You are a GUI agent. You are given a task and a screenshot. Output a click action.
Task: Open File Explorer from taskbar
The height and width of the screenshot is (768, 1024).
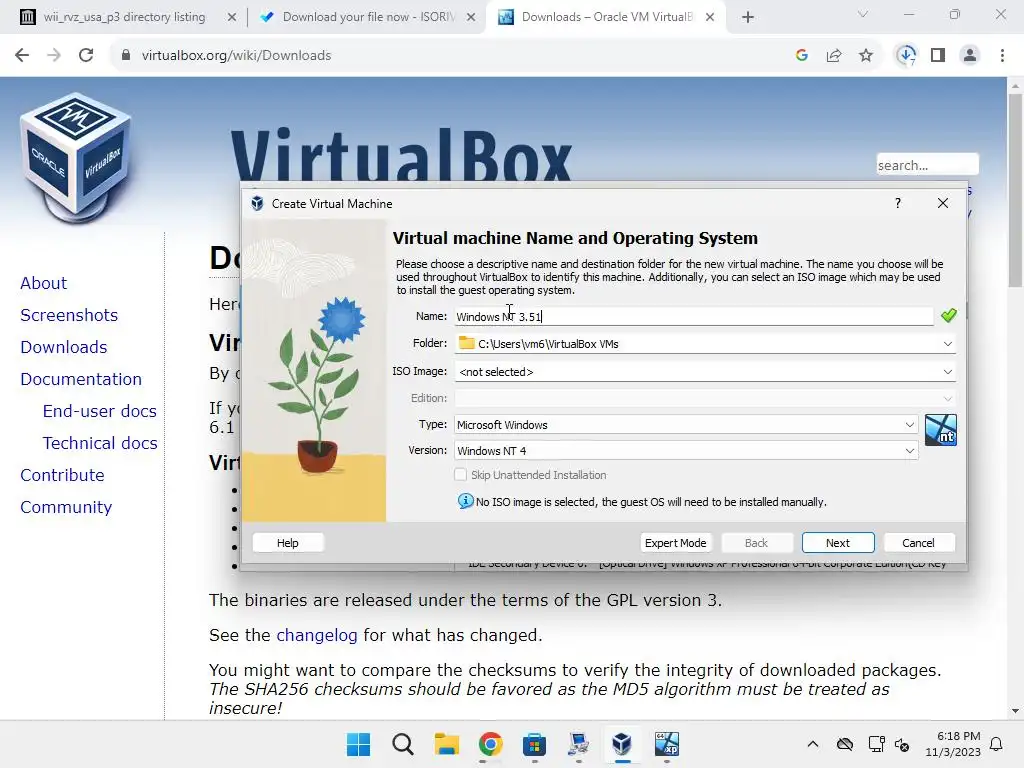[x=447, y=744]
